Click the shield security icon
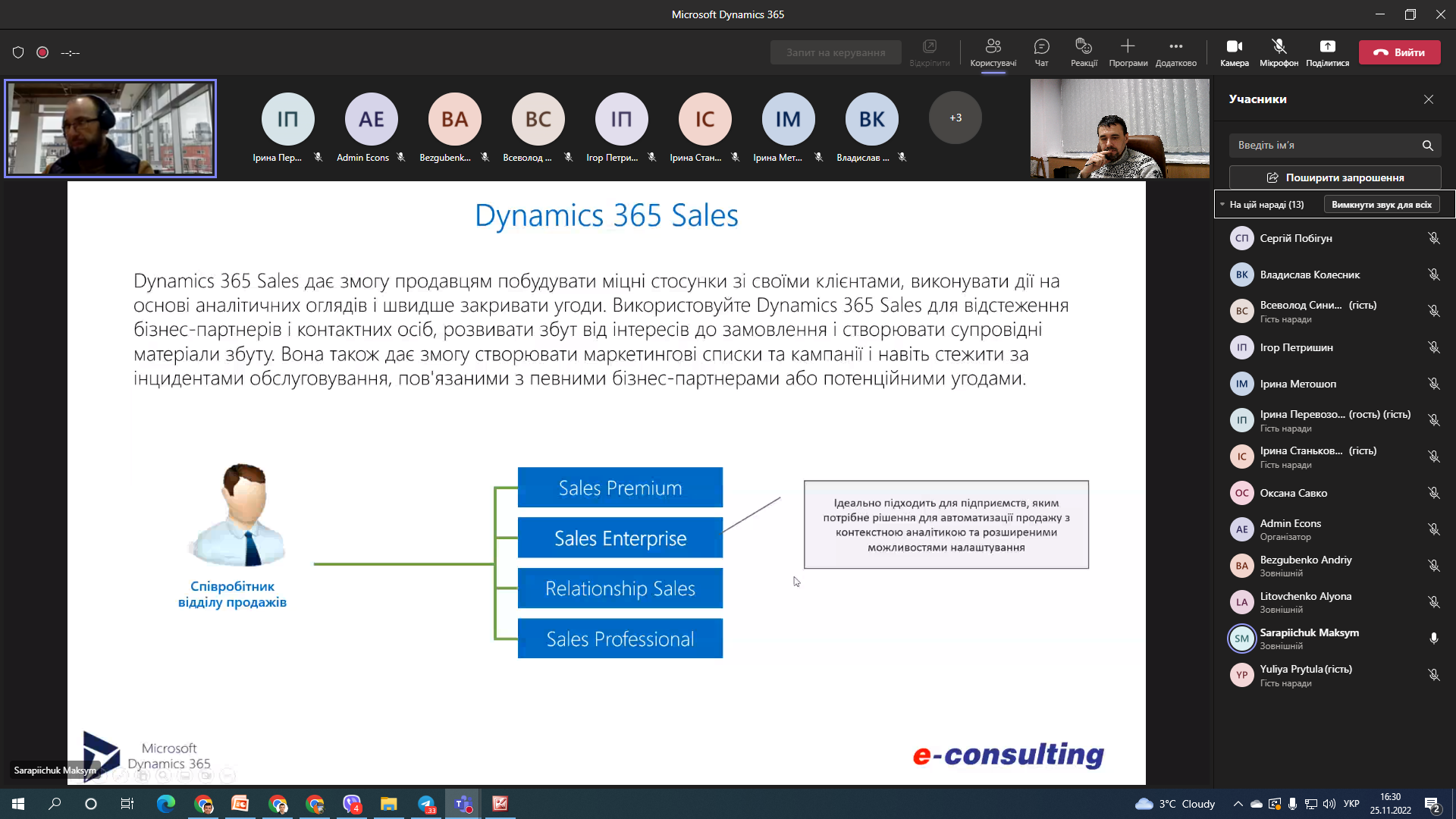This screenshot has width=1456, height=819. [x=18, y=52]
